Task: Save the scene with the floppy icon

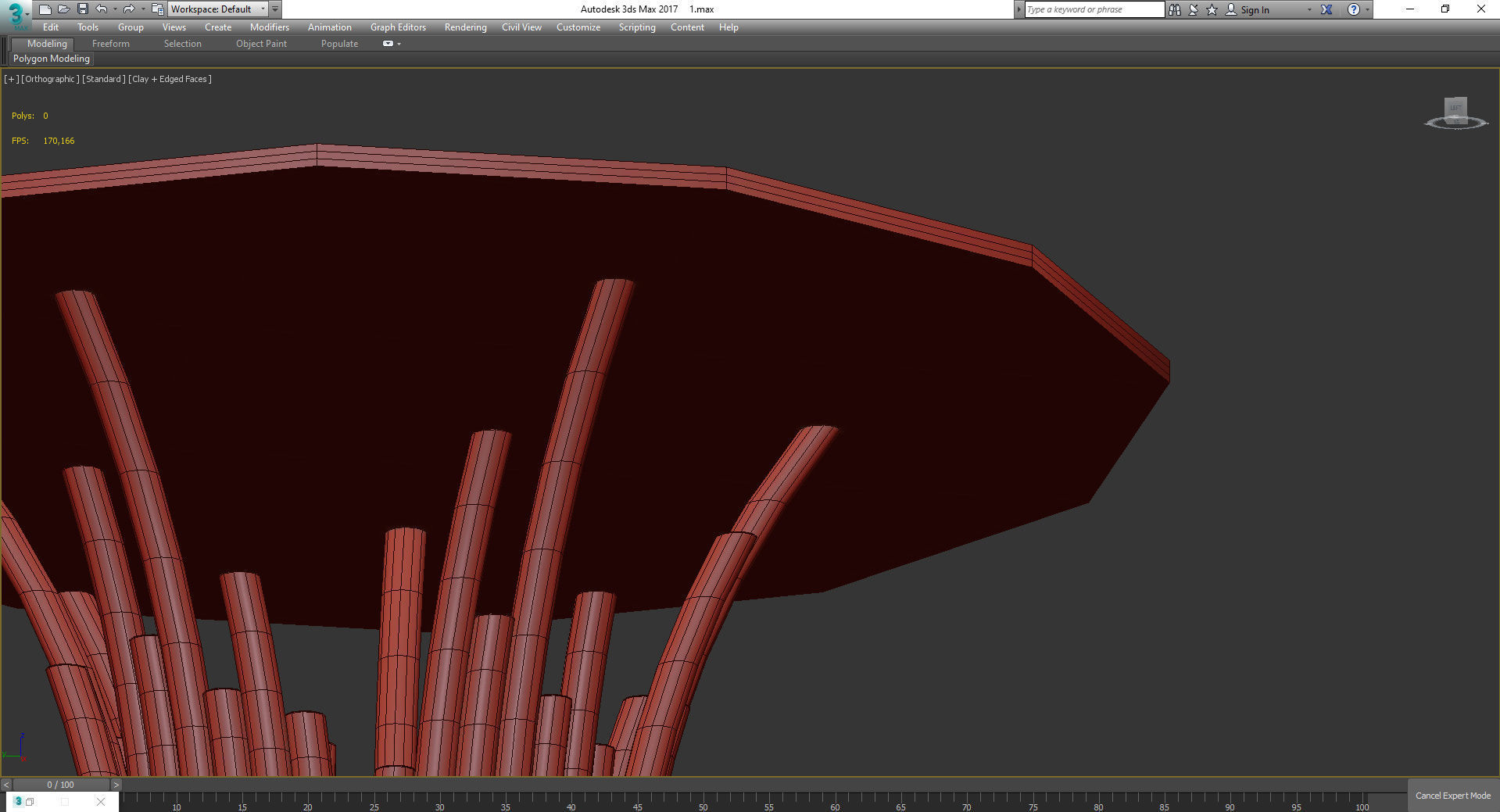Action: 82,9
